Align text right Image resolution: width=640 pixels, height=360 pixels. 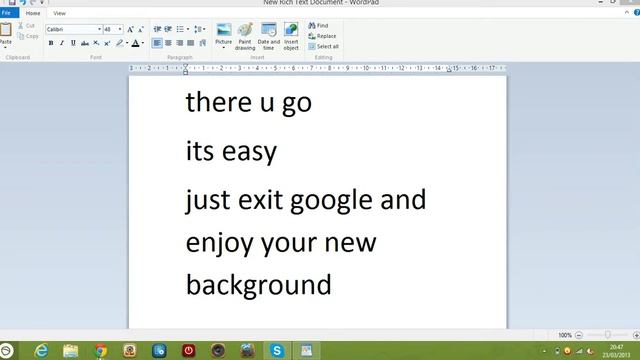pyautogui.click(x=180, y=43)
